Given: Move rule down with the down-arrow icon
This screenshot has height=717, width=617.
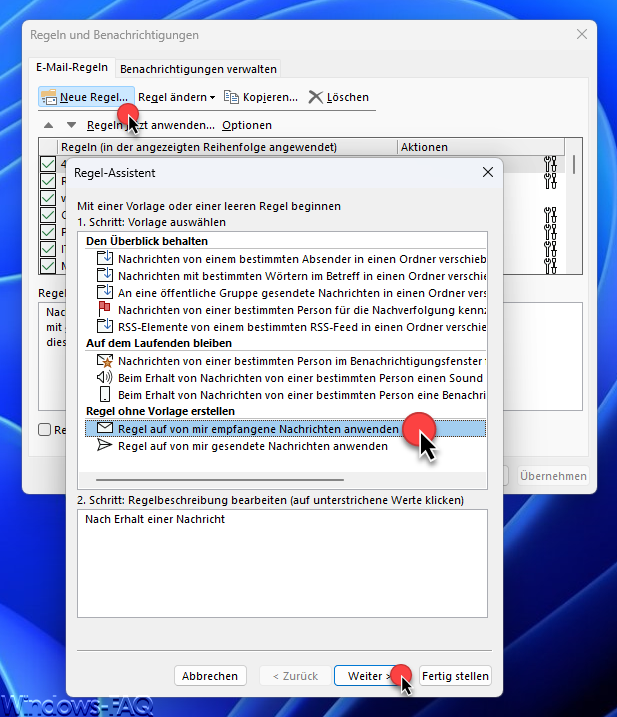Looking at the screenshot, I should pyautogui.click(x=71, y=125).
